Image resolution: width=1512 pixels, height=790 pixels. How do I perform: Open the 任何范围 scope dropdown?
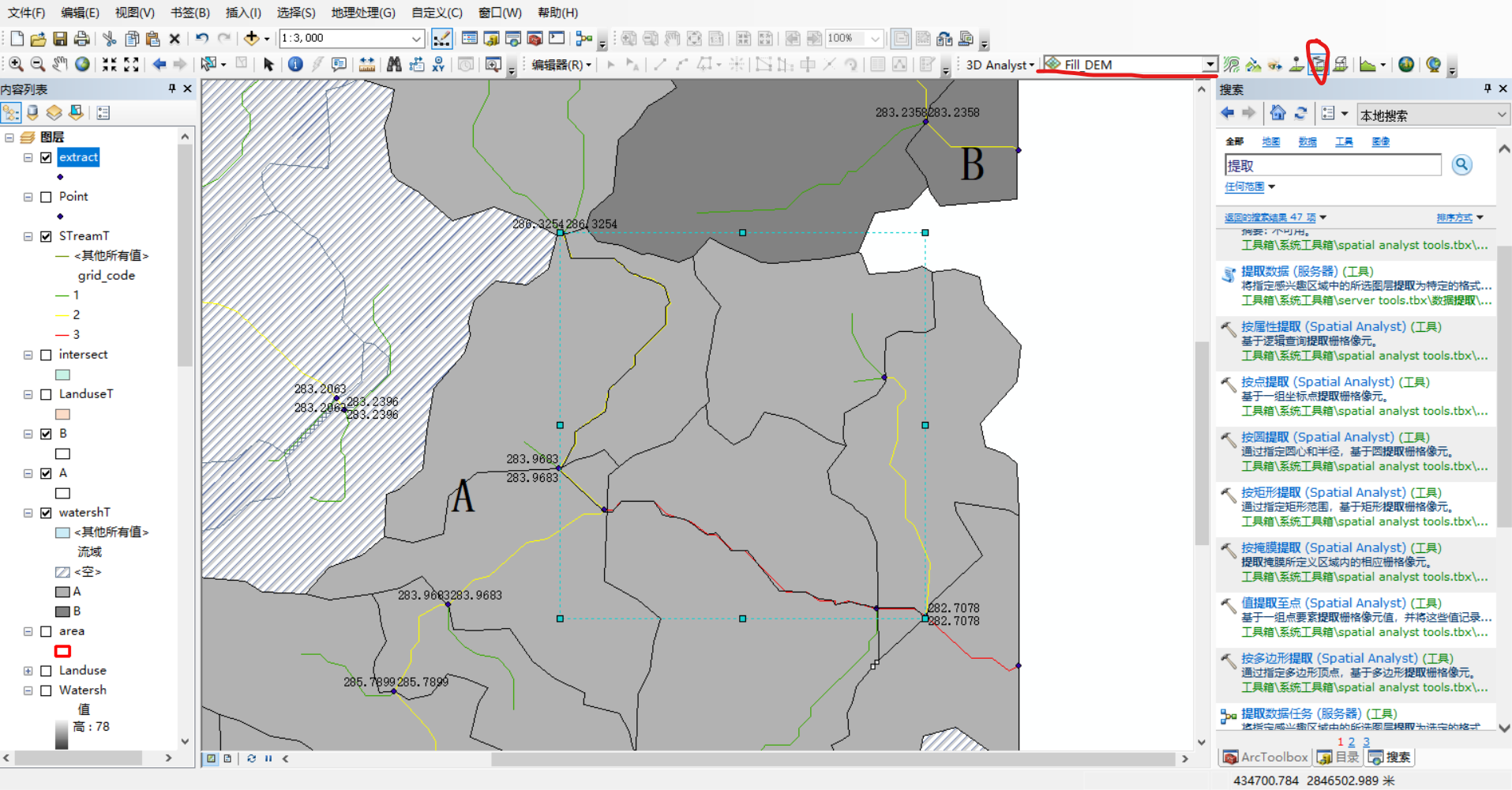(1250, 186)
